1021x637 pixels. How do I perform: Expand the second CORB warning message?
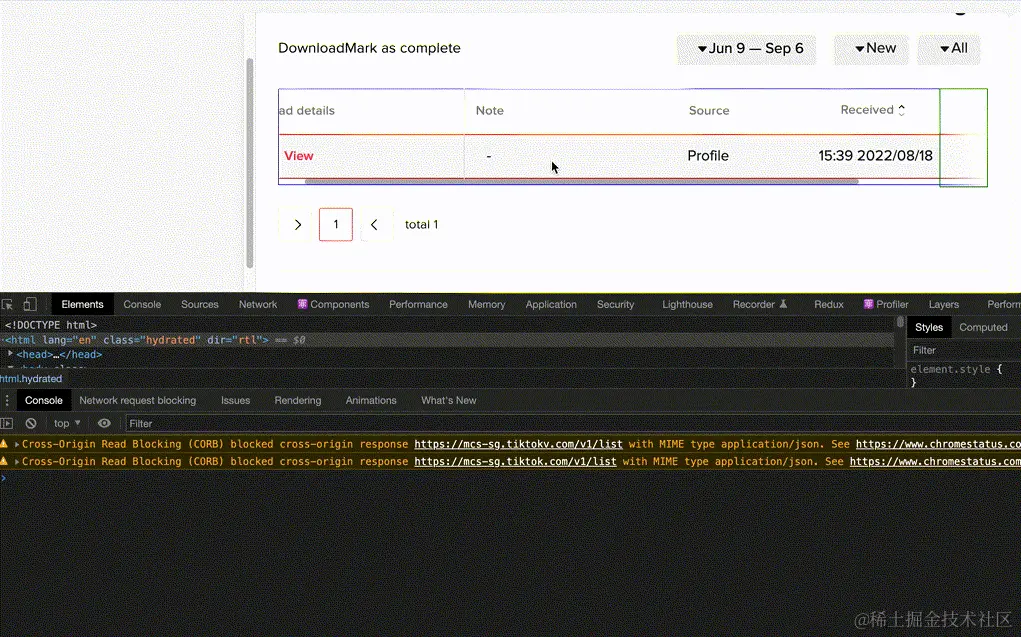16,461
